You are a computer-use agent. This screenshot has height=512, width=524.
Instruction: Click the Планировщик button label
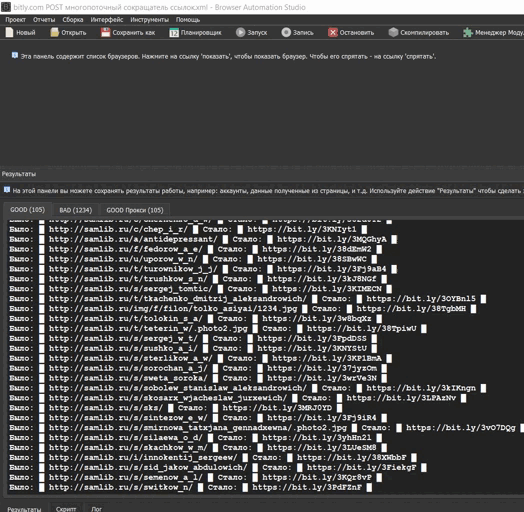[201, 33]
